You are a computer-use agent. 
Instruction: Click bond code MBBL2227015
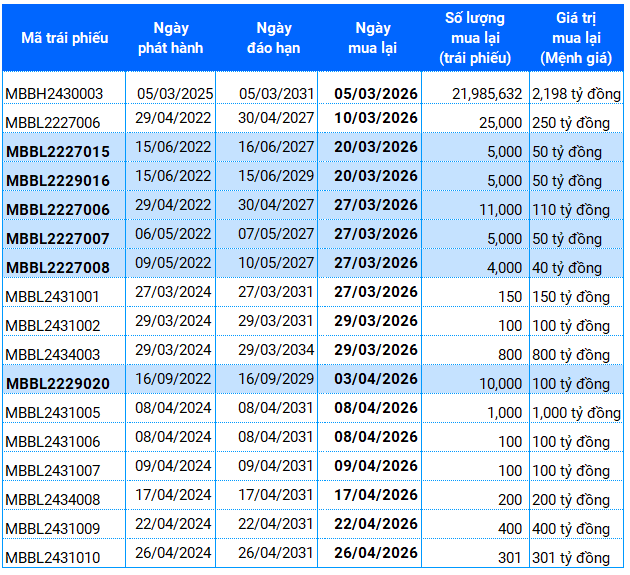(x=58, y=151)
